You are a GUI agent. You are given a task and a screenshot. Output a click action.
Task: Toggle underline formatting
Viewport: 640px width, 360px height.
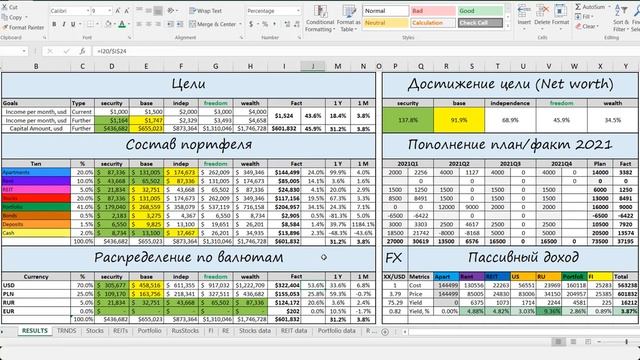(73, 24)
